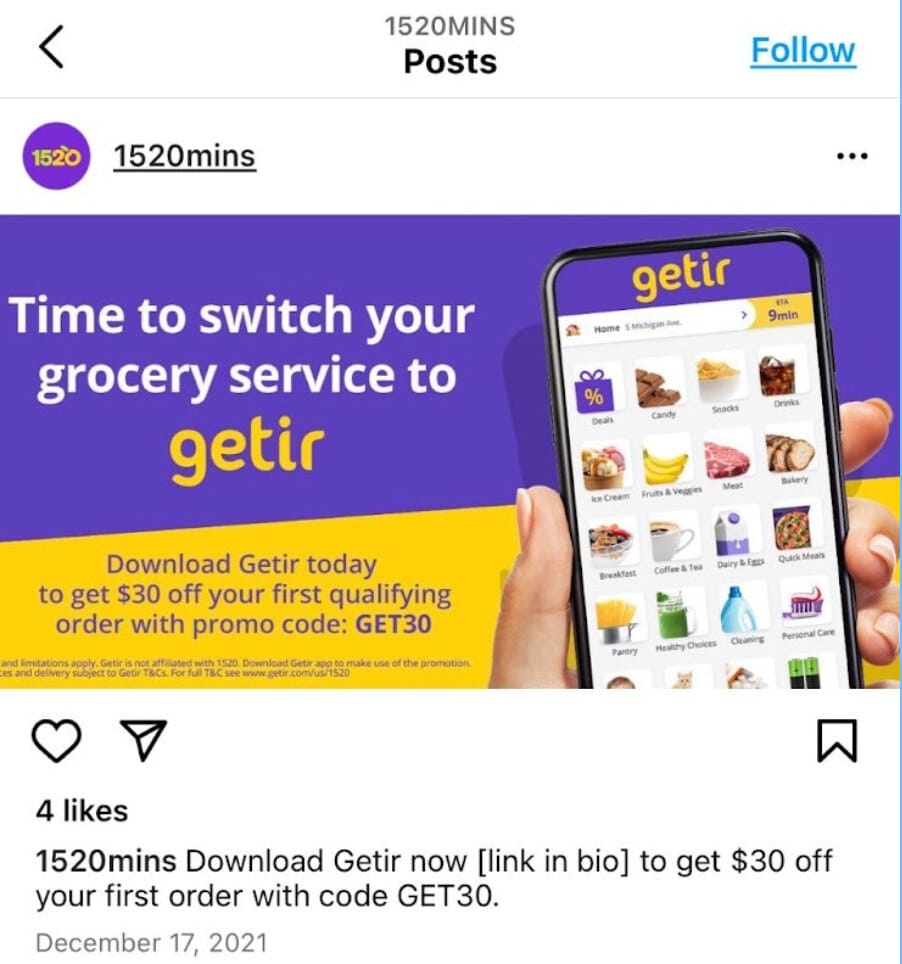Viewport: 902px width, 964px height.
Task: Choose the Meat category icon
Action: (727, 456)
